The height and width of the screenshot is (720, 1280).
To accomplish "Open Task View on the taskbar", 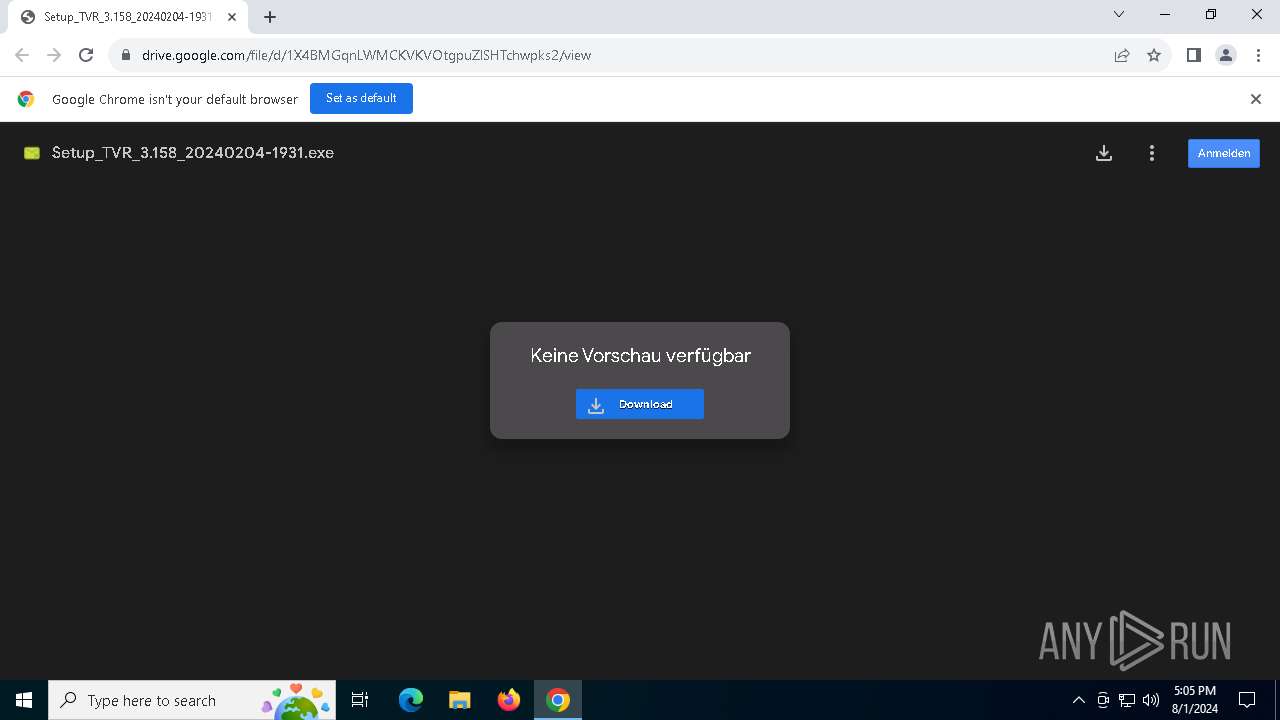I will 360,700.
